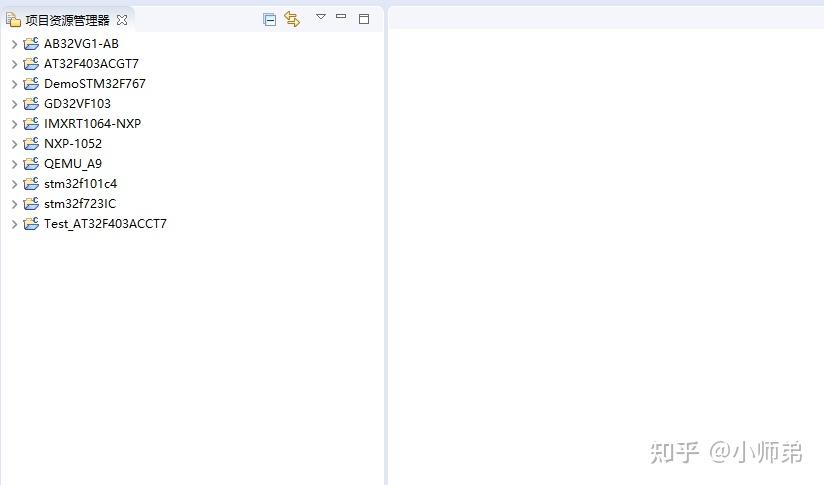Screen dimensions: 824x485
Task: Expand the stm32f101c4 project
Action: tap(15, 184)
